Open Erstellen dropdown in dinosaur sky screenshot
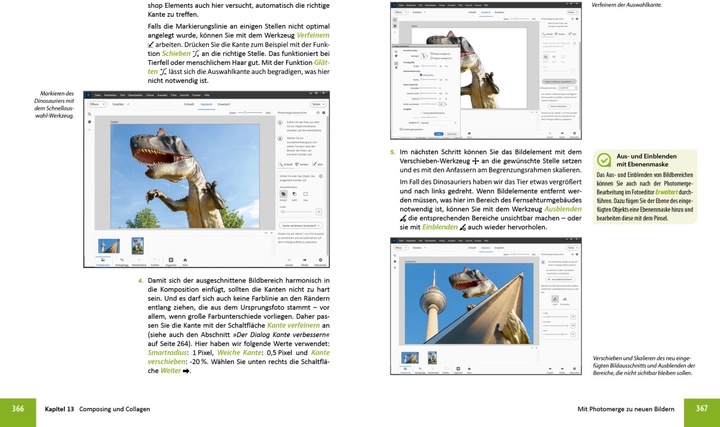The image size is (720, 427). click(x=121, y=104)
